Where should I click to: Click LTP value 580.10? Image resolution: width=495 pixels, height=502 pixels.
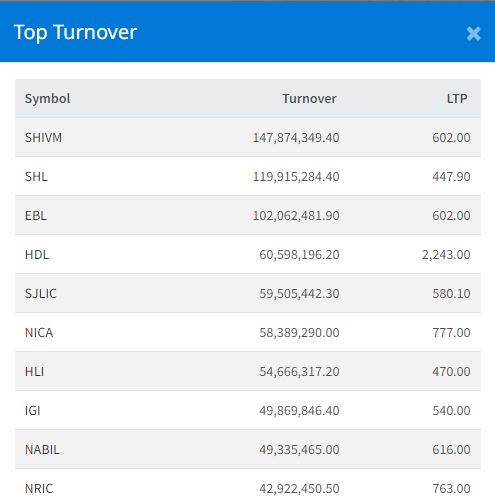coord(451,294)
